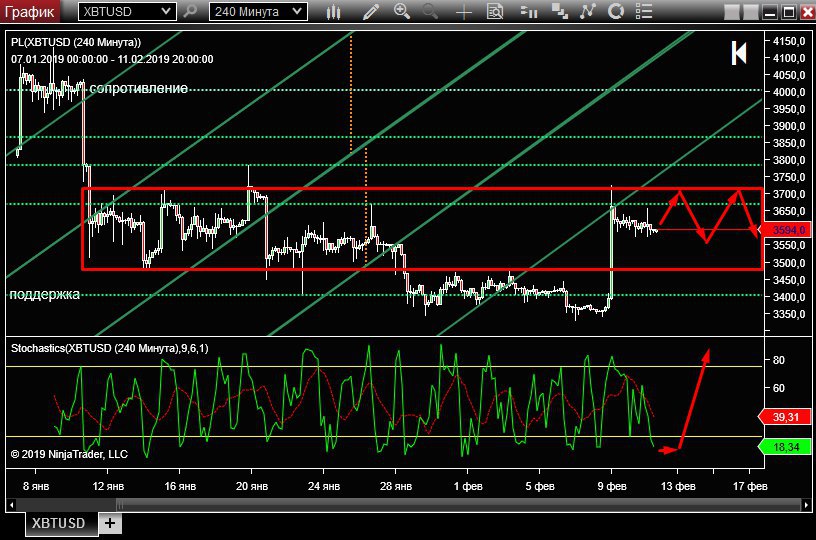Click the red 39,31 stochastics marker
Image resolution: width=816 pixels, height=540 pixels.
785,417
